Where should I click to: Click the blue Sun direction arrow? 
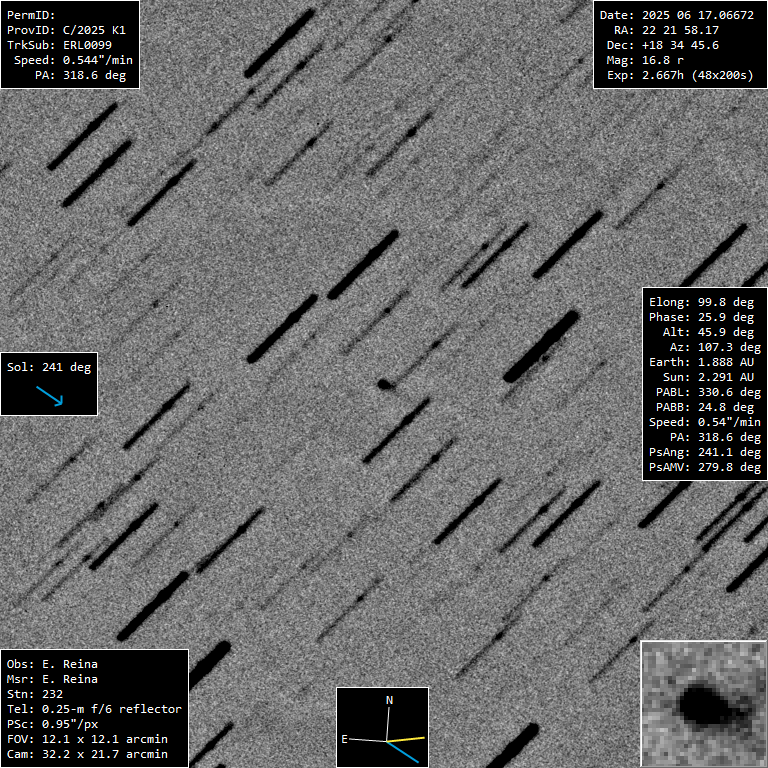[x=49, y=396]
